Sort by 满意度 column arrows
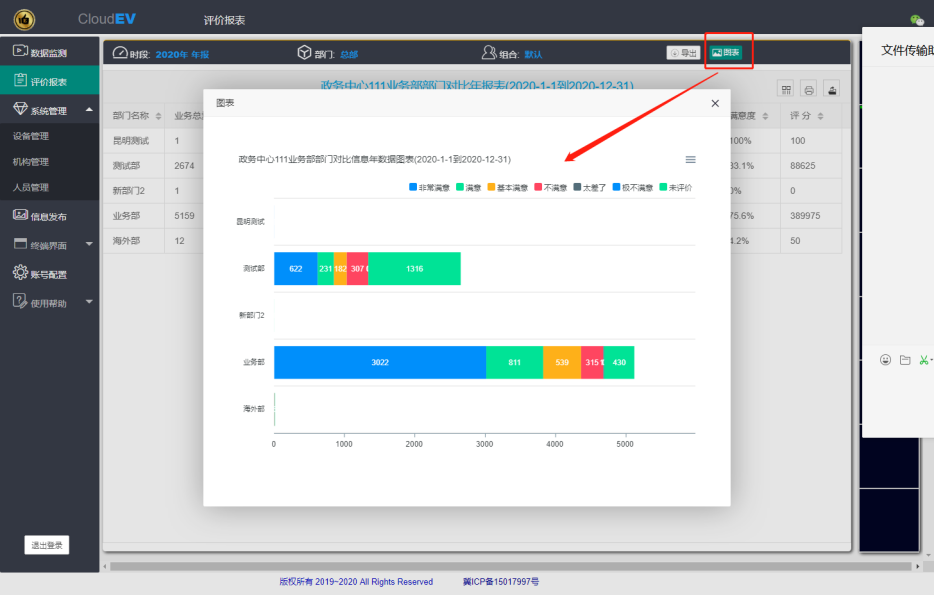This screenshot has height=595, width=934. coord(765,116)
